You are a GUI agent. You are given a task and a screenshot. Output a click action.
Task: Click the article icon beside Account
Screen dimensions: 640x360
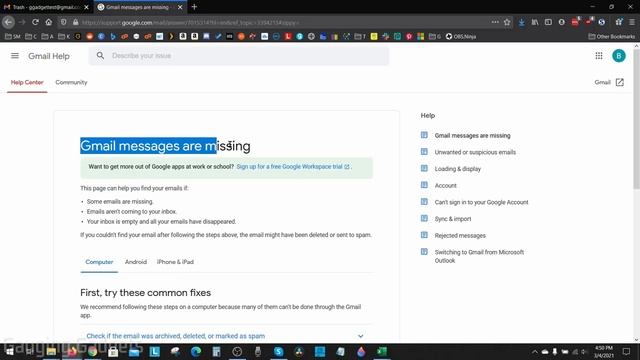(x=424, y=185)
